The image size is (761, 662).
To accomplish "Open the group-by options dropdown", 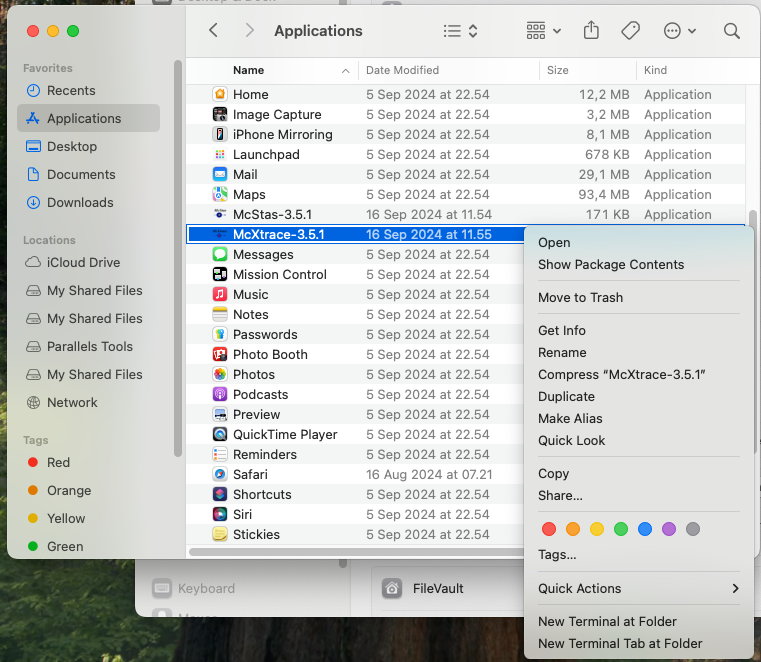I will tap(543, 31).
